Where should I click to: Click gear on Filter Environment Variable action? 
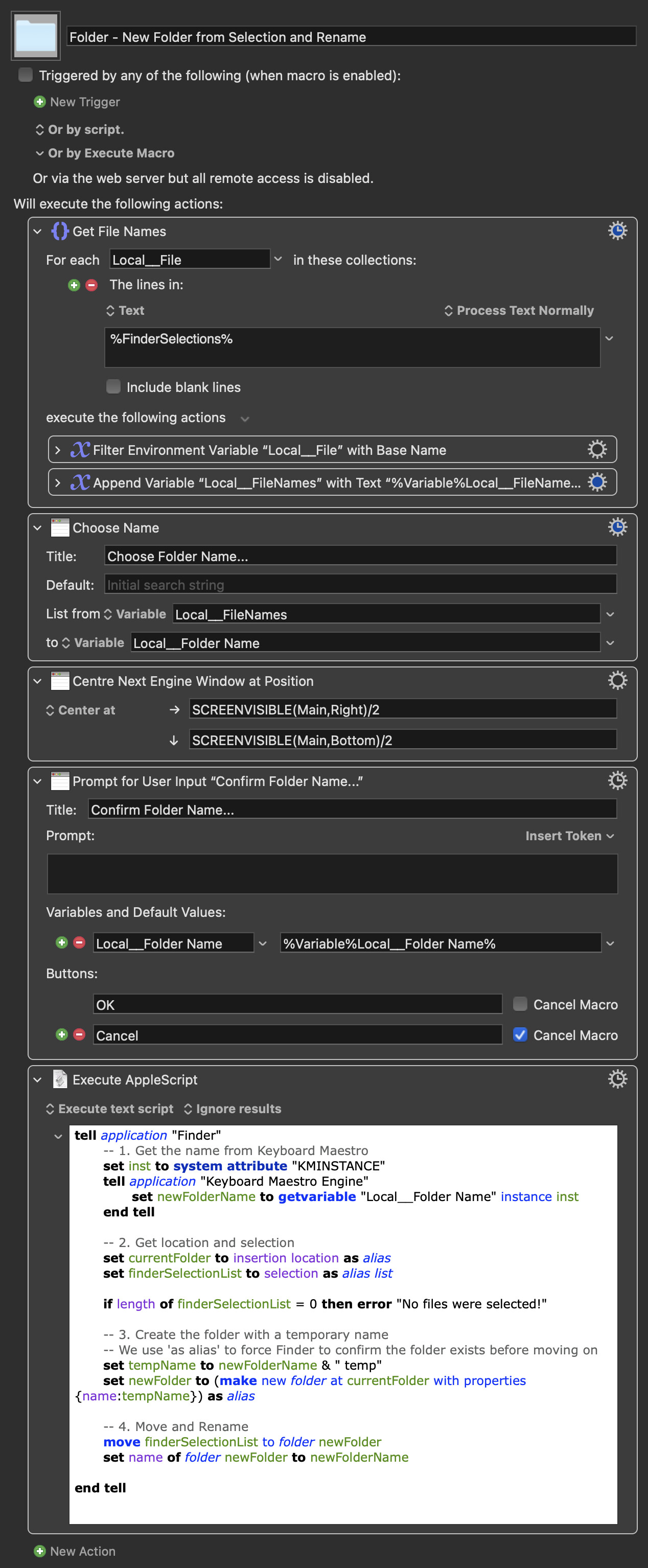click(x=597, y=450)
